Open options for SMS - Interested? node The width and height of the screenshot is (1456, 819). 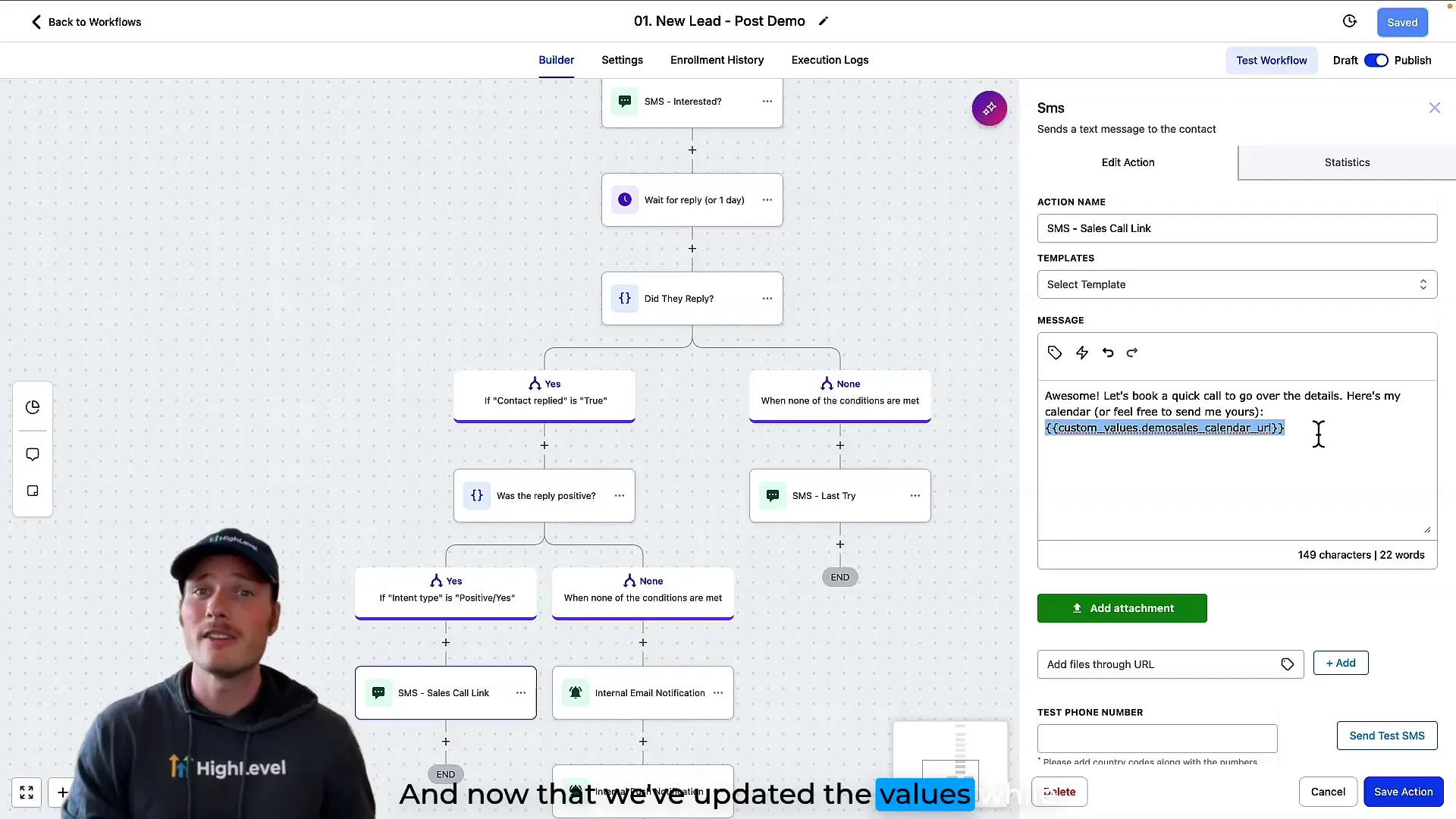click(767, 102)
